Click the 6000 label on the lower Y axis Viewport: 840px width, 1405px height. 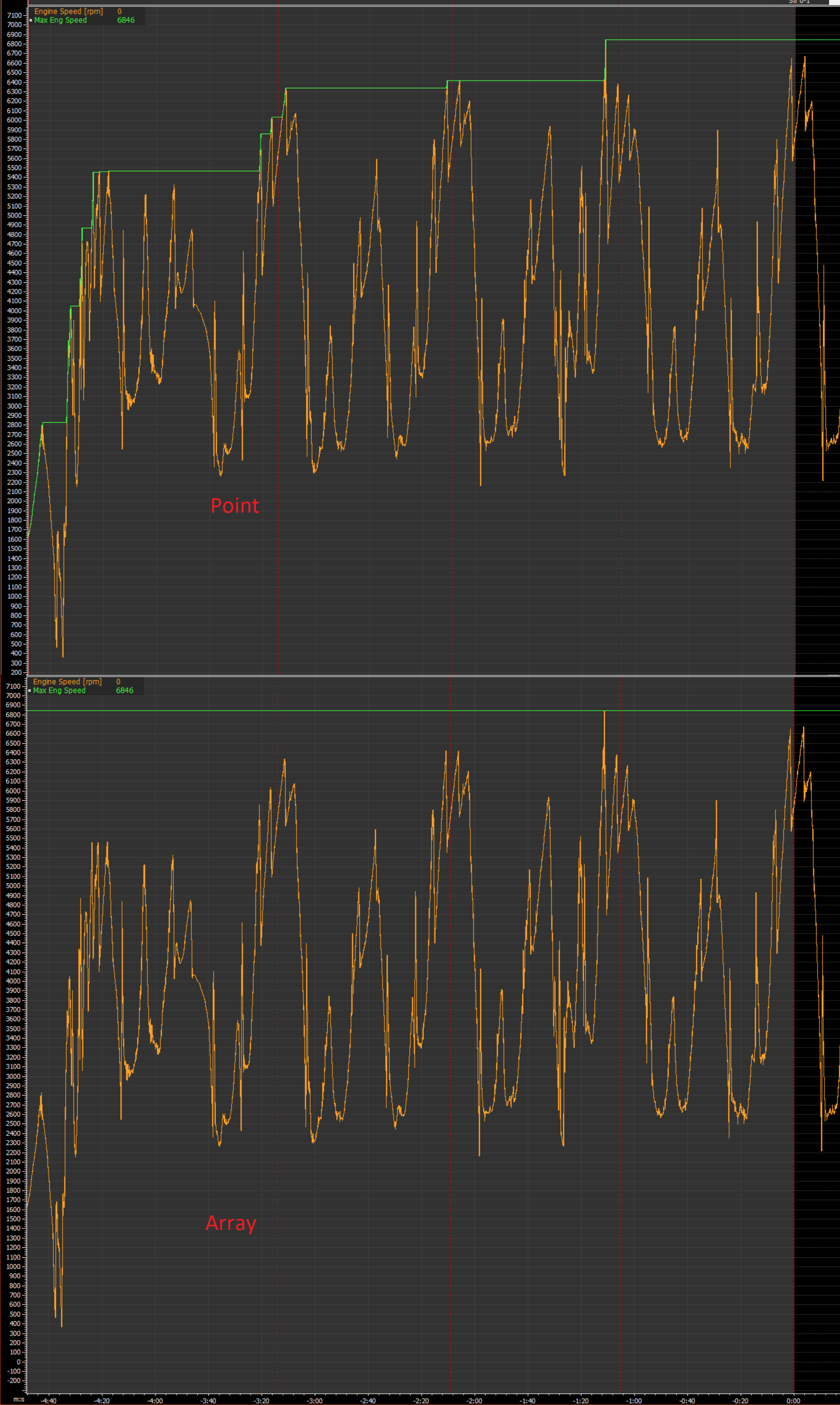[x=13, y=790]
